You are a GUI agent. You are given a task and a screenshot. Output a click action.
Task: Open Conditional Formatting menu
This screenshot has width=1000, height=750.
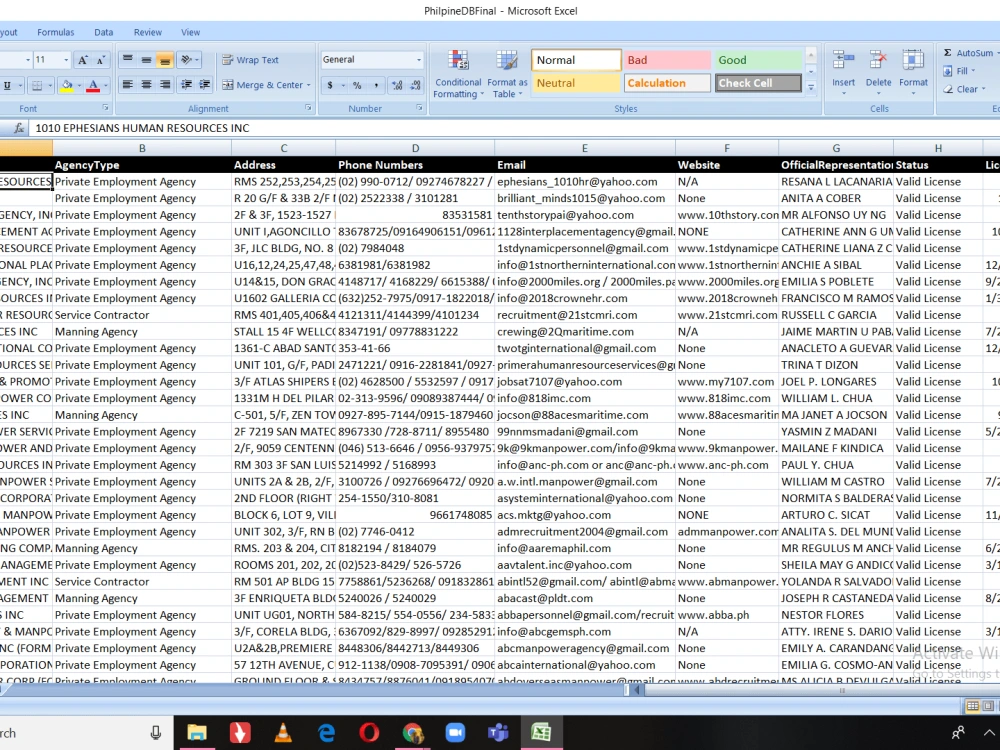458,74
